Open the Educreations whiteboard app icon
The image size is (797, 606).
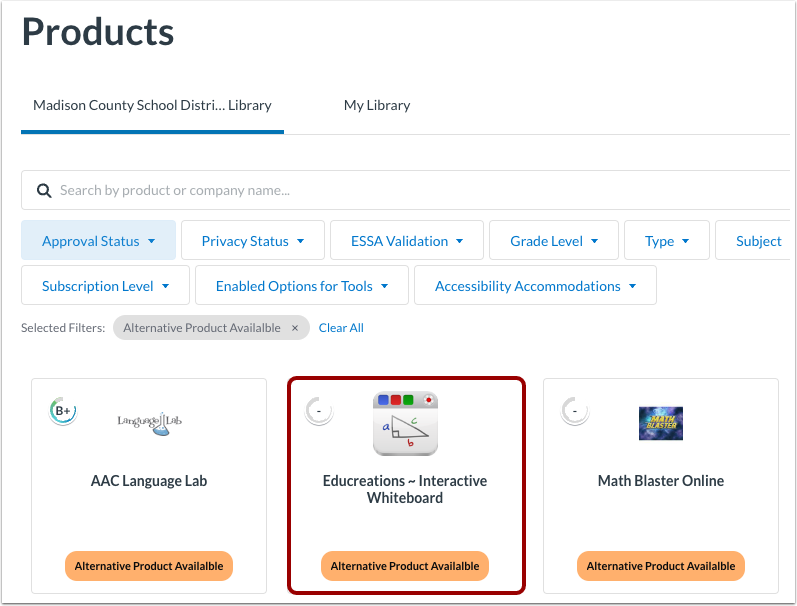tap(405, 423)
